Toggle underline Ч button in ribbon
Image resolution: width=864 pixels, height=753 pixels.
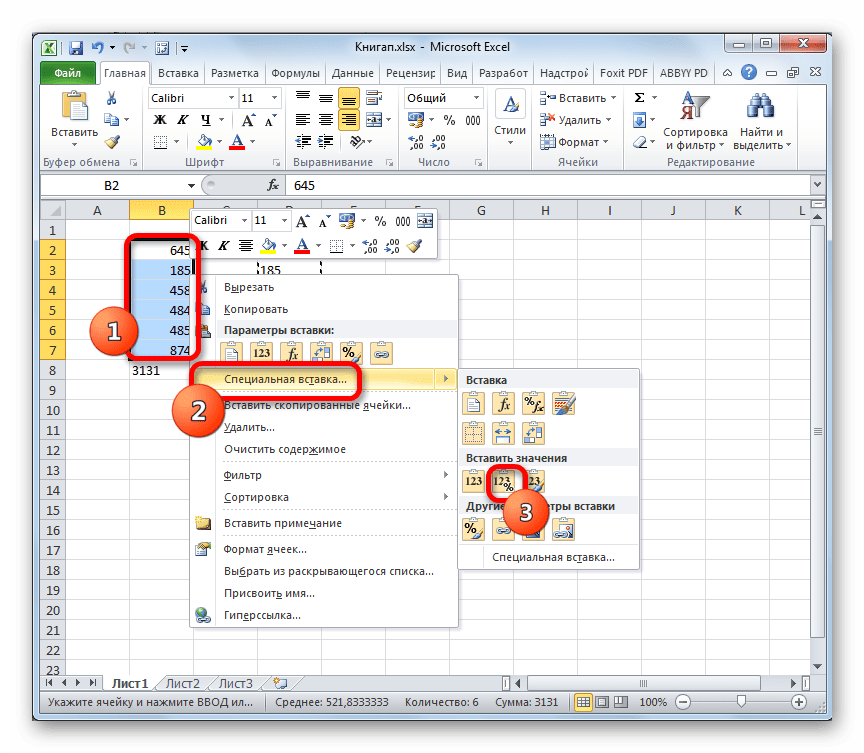point(206,120)
